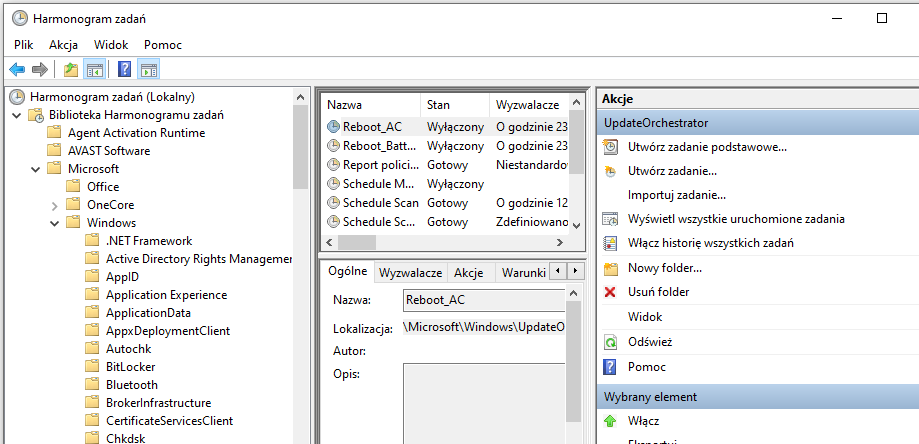Click Włącz historię wszystkich zadań
The height and width of the screenshot is (444, 919).
tap(711, 243)
